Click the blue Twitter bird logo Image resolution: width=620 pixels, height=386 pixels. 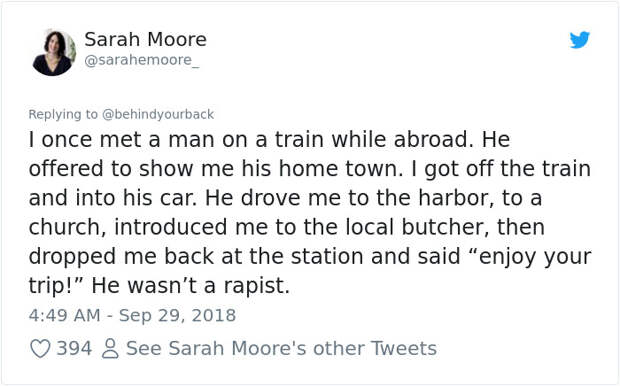point(580,40)
